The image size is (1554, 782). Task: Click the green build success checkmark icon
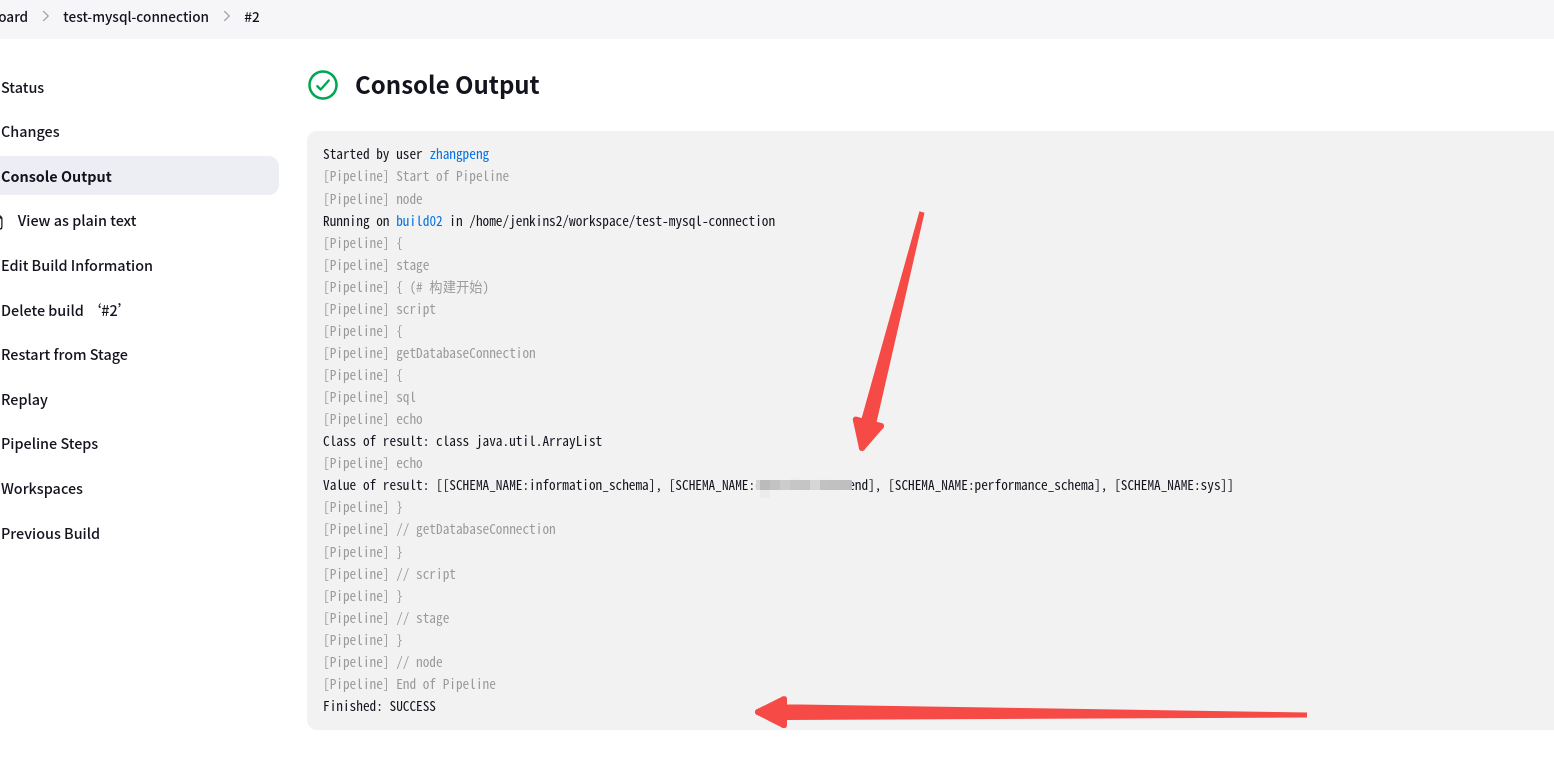(322, 85)
